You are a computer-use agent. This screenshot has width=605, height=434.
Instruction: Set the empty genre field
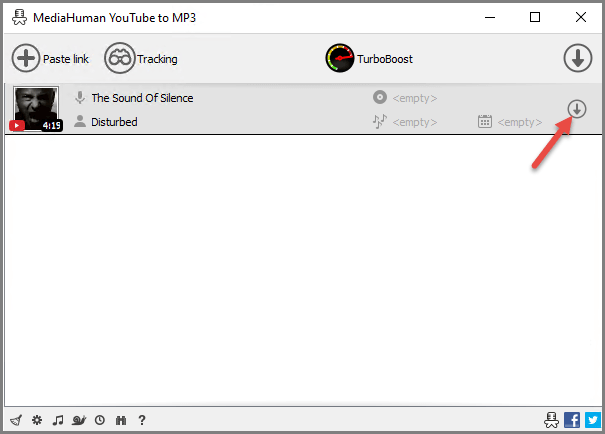(x=415, y=122)
